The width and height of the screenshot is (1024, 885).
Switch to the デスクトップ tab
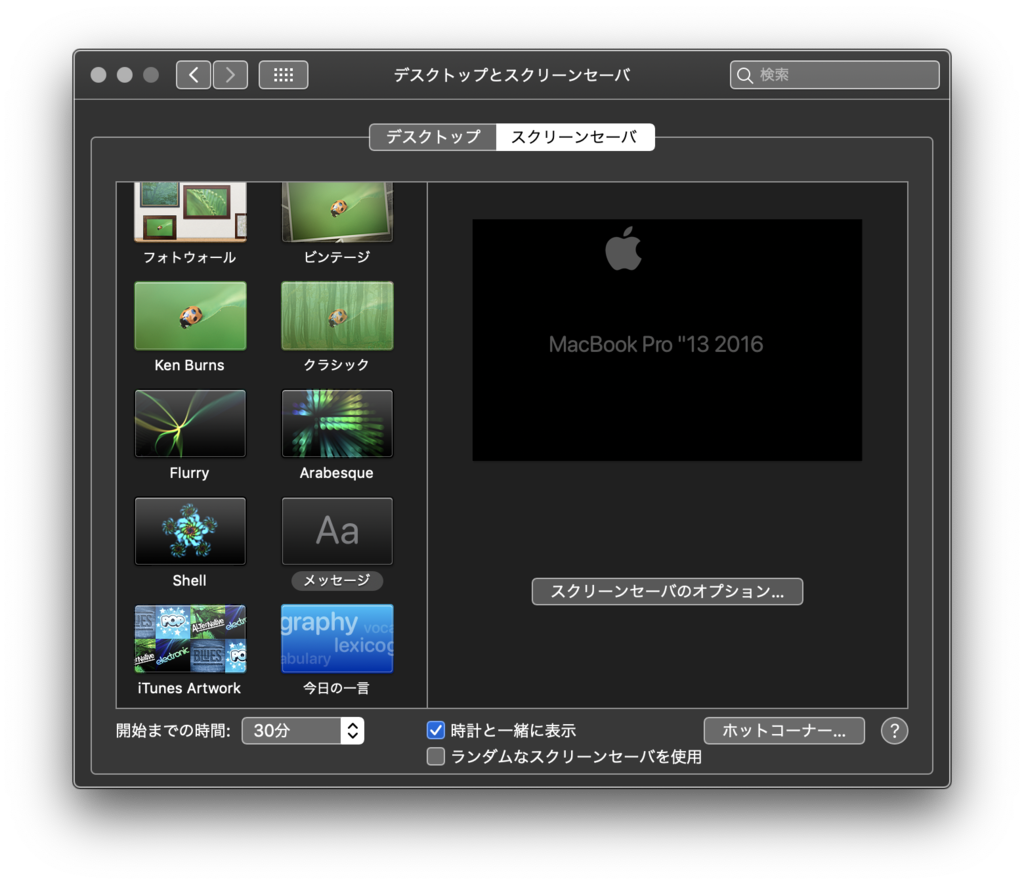coord(432,137)
